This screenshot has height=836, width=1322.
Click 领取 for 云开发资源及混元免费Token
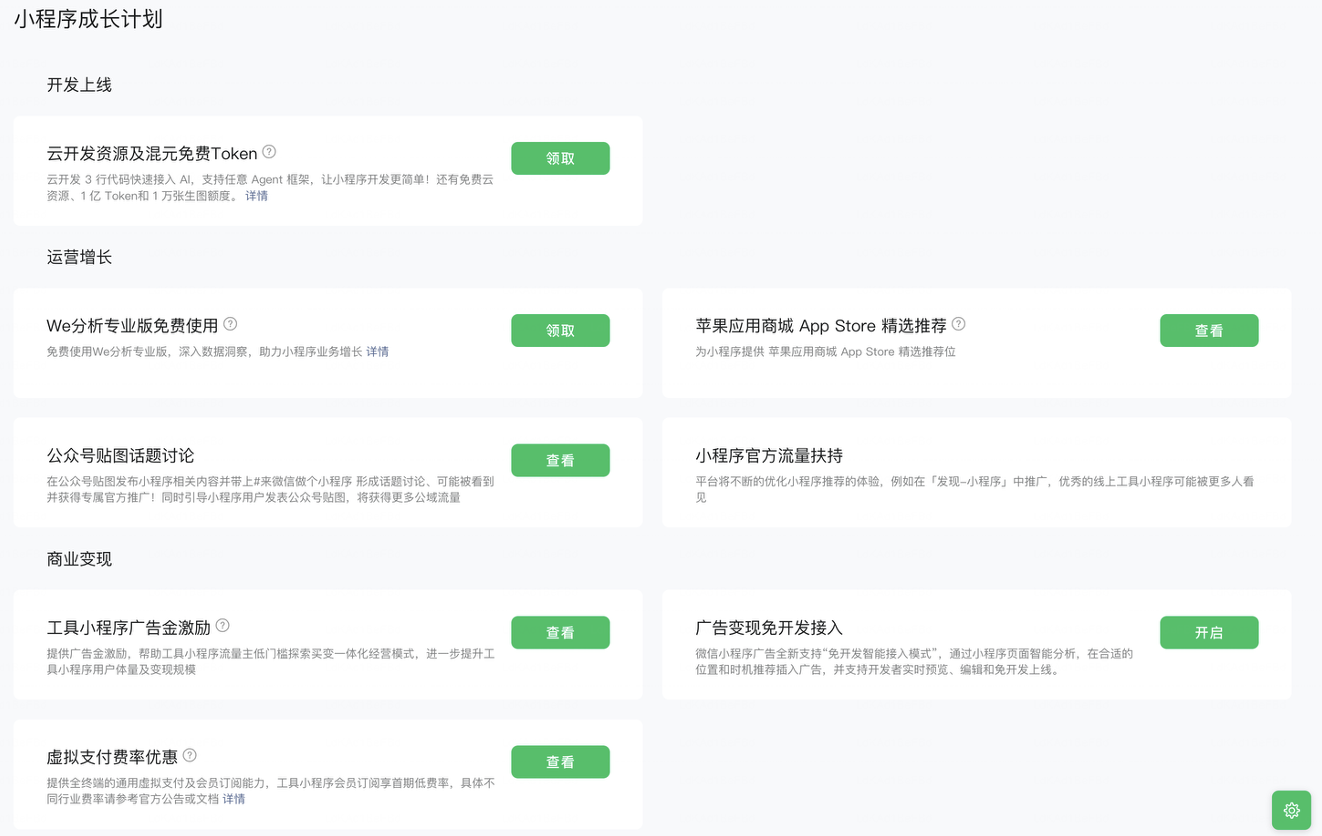click(x=560, y=158)
